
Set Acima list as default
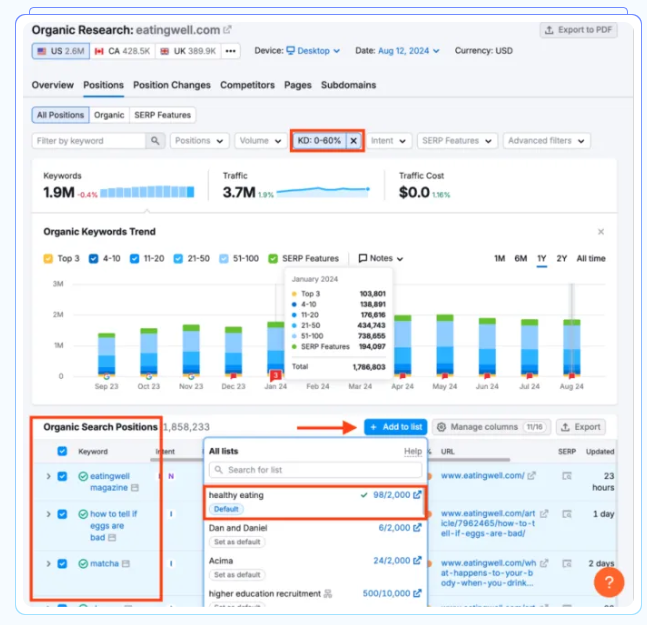pyautogui.click(x=237, y=575)
